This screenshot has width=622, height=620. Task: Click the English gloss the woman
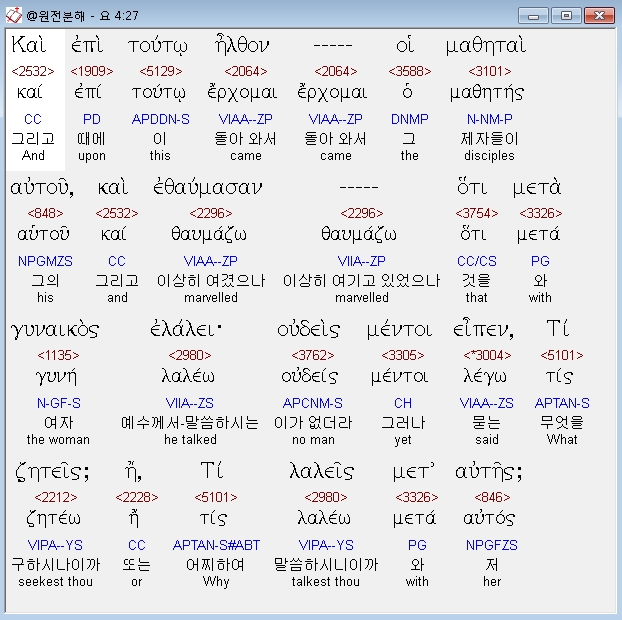[58, 440]
